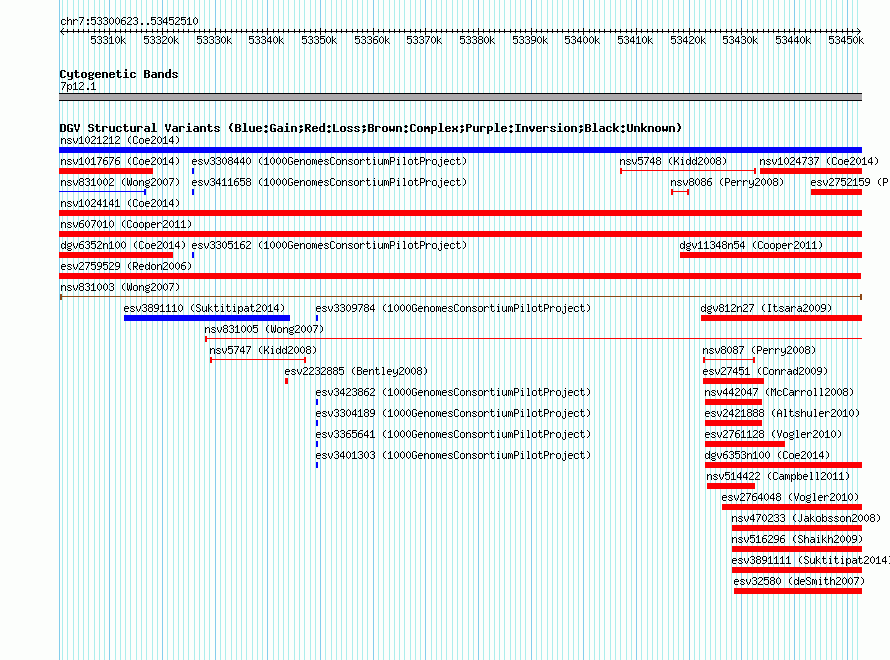Image resolution: width=890 pixels, height=660 pixels.
Task: Select the red nsv8086 interval marker
Action: 680,192
